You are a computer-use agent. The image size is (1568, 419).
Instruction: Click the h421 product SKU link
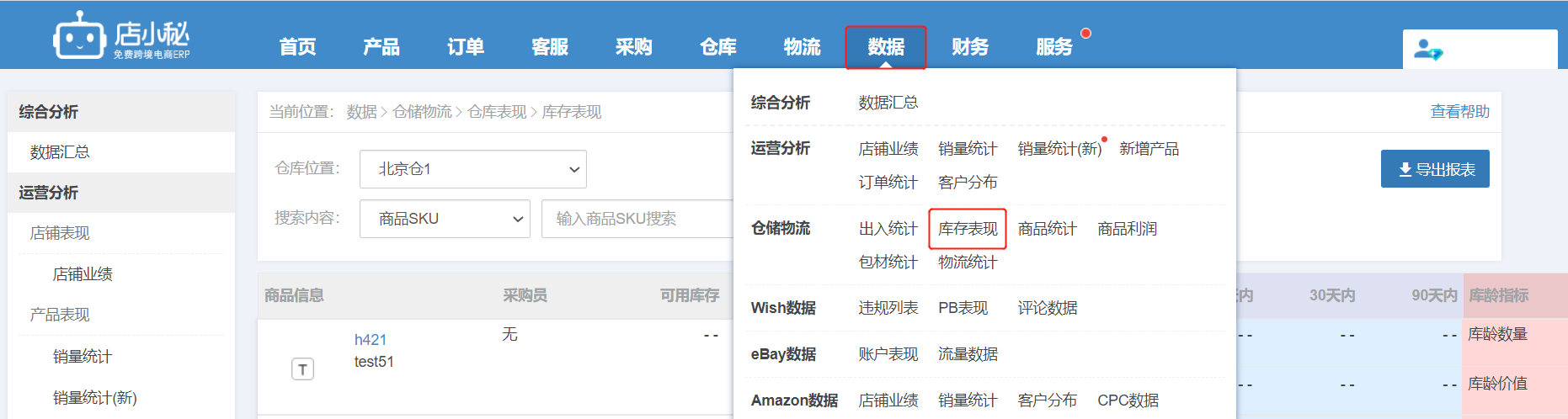point(371,340)
